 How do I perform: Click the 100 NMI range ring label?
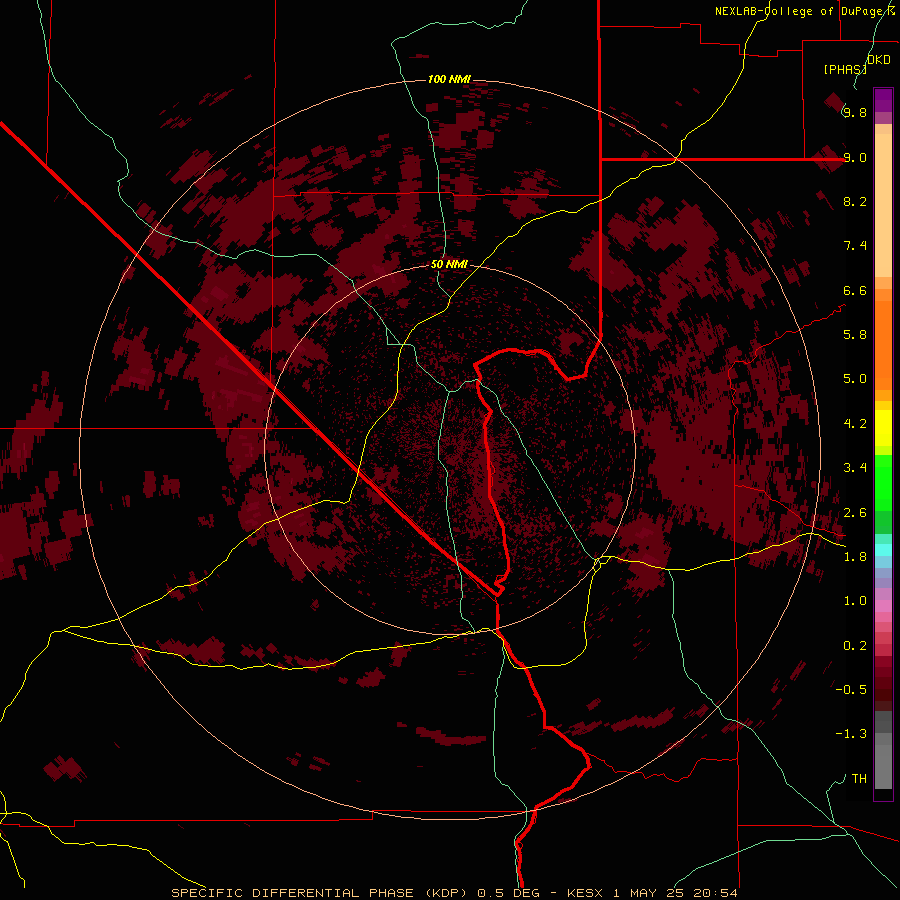449,79
